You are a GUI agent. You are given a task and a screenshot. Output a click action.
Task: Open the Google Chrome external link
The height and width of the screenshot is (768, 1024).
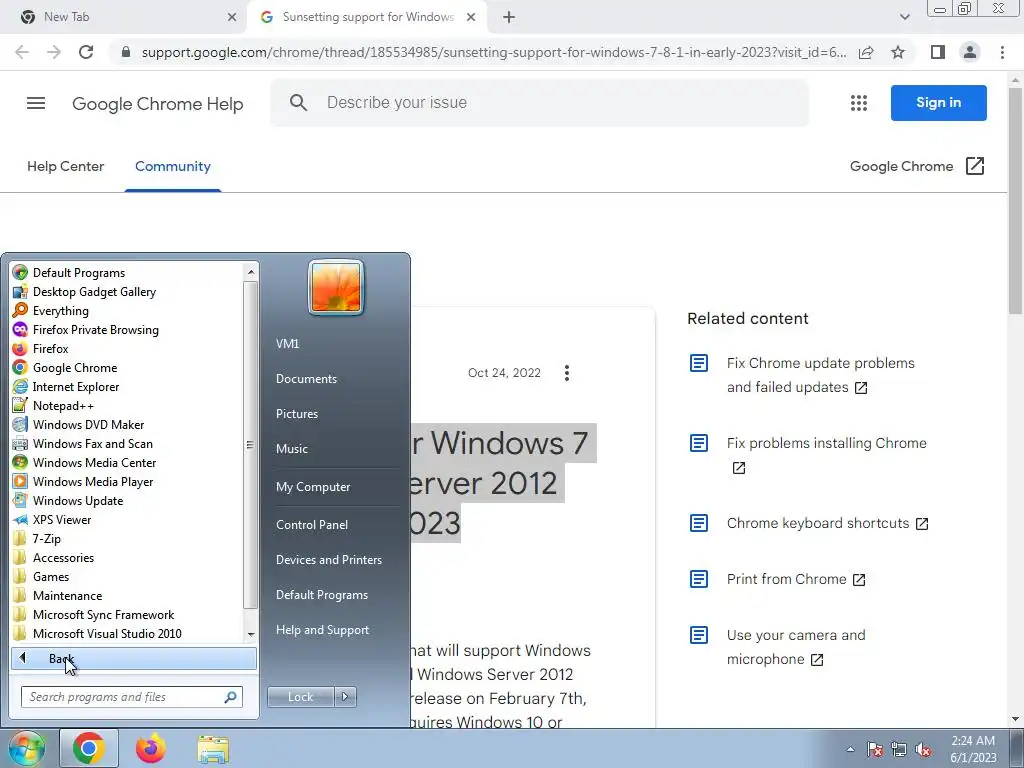point(917,167)
